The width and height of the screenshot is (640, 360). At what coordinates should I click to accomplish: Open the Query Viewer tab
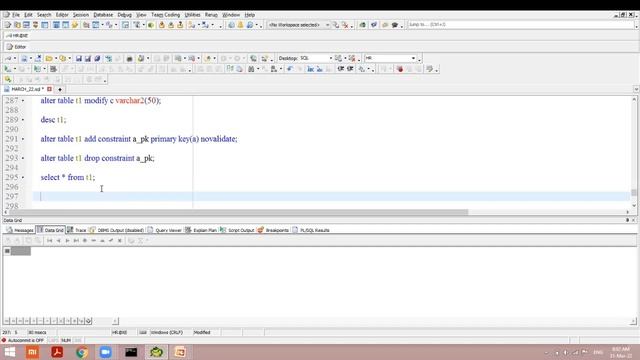[164, 230]
